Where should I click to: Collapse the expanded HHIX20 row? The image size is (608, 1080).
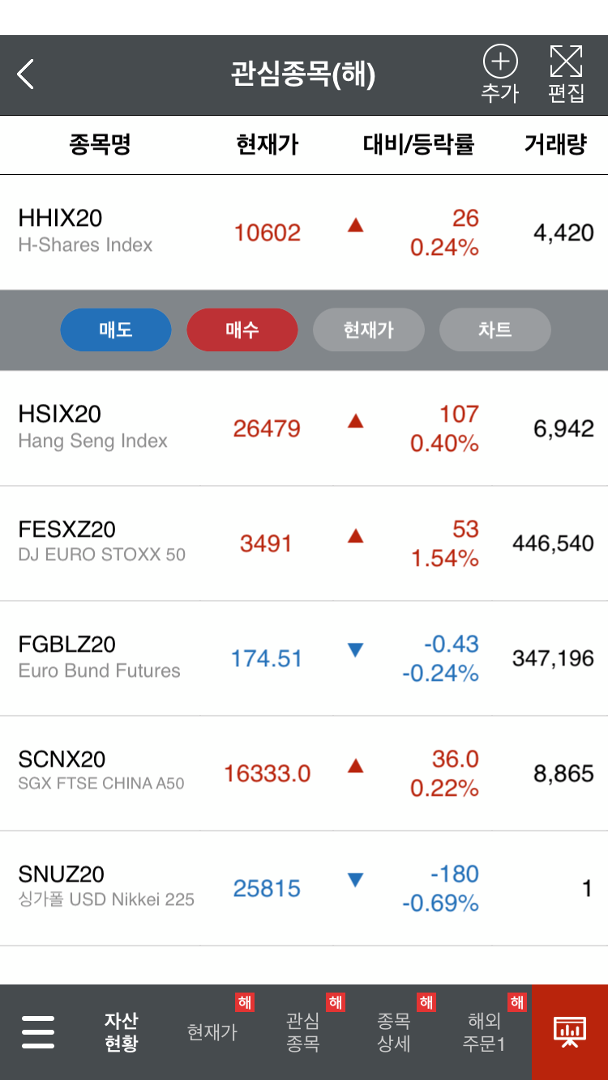[304, 232]
